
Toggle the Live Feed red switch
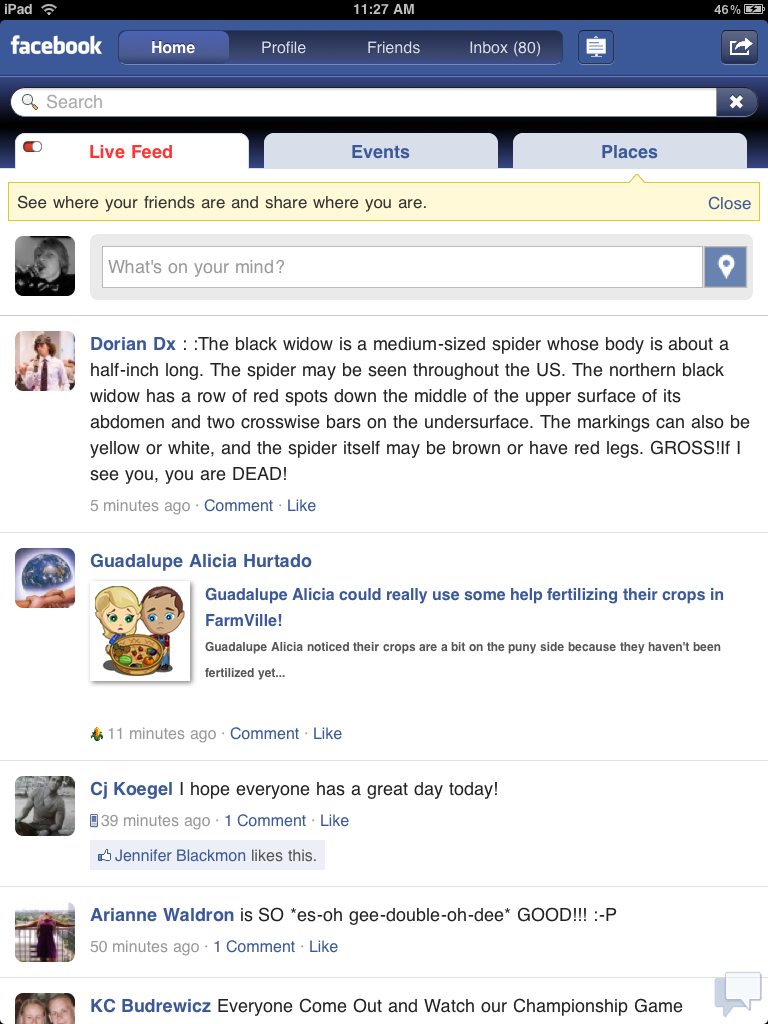coord(33,146)
